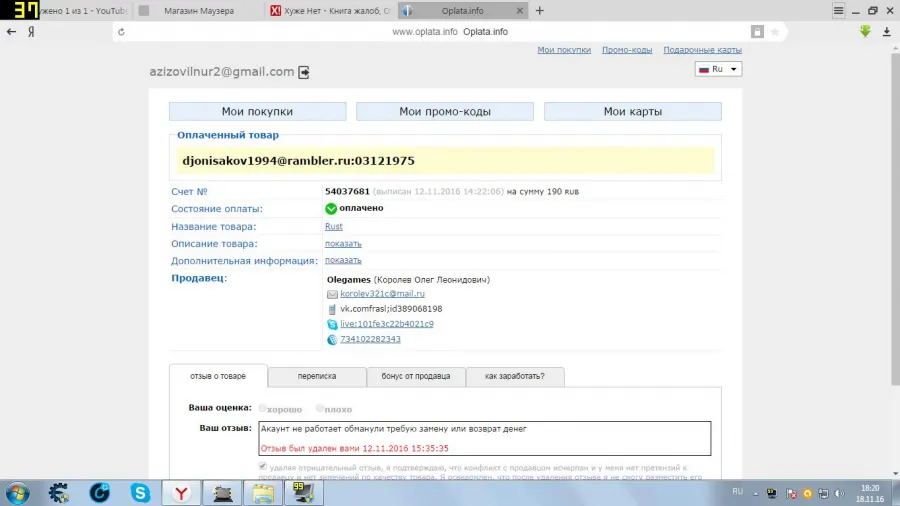Image resolution: width=900 pixels, height=506 pixels.
Task: Open the 'Подарочные карты' top link
Action: pos(702,50)
